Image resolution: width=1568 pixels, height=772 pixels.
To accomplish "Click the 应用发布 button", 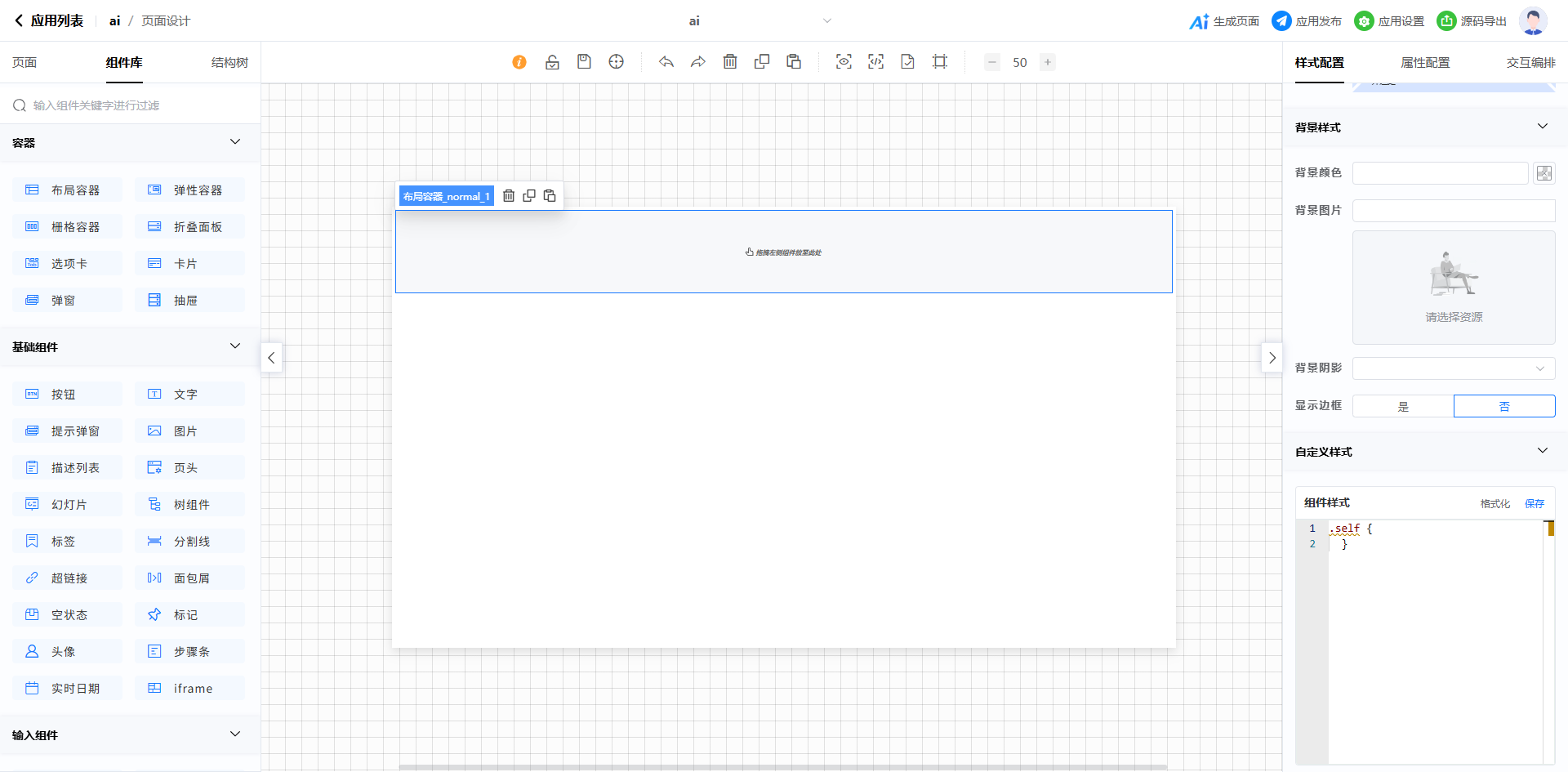I will pyautogui.click(x=1307, y=21).
